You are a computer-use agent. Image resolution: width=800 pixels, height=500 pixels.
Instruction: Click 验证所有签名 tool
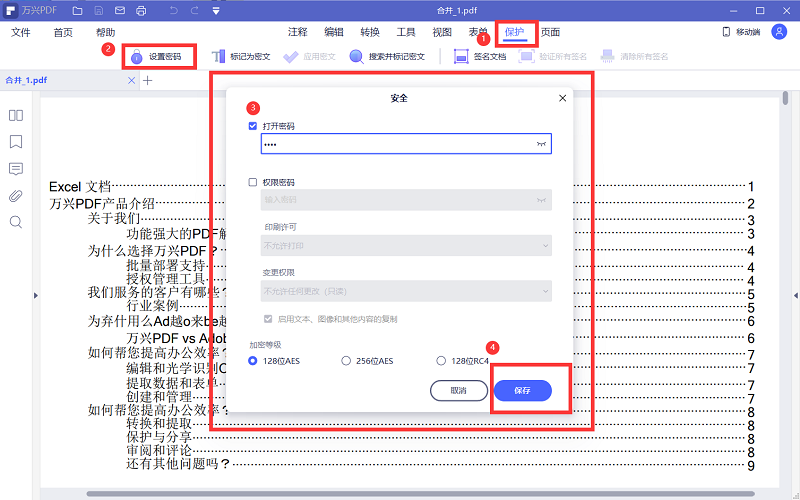(x=553, y=57)
